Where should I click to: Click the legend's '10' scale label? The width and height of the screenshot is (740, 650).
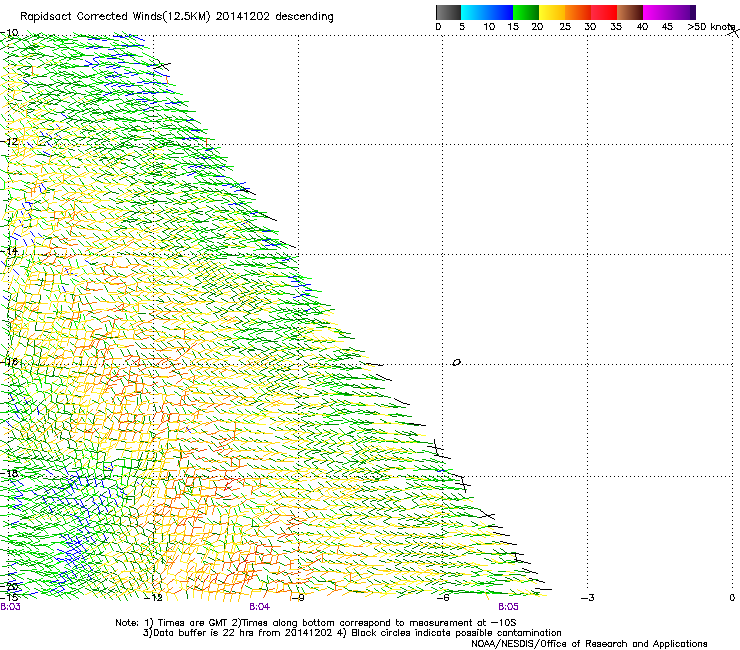tap(489, 27)
